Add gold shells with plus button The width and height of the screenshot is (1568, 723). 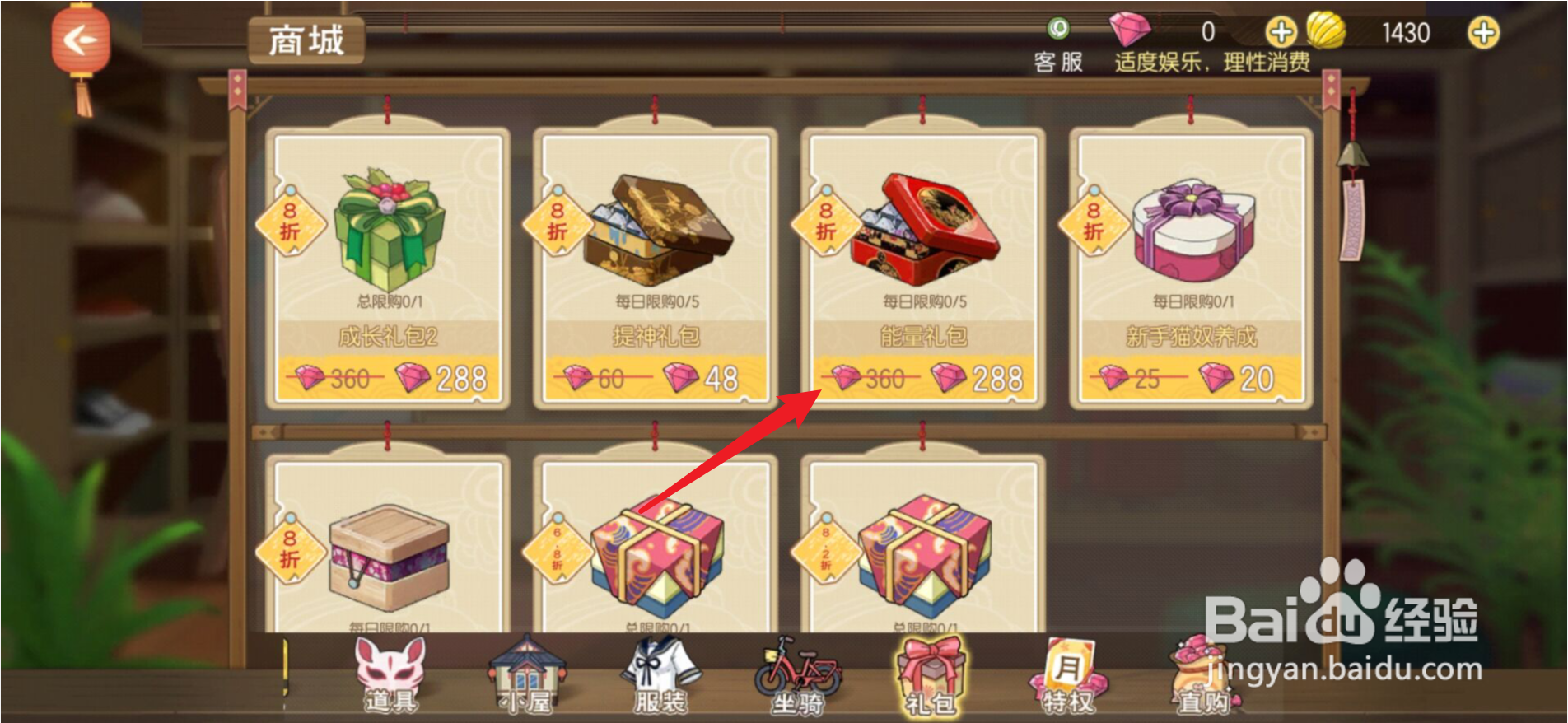tap(1484, 33)
